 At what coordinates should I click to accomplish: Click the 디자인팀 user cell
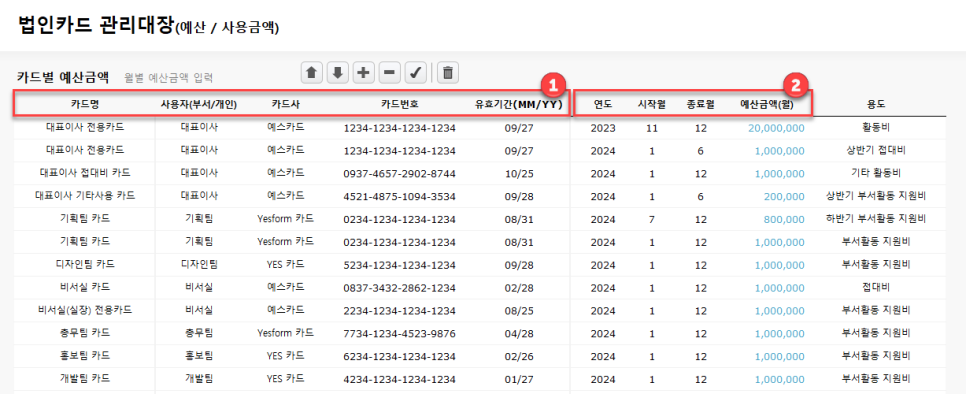click(199, 265)
